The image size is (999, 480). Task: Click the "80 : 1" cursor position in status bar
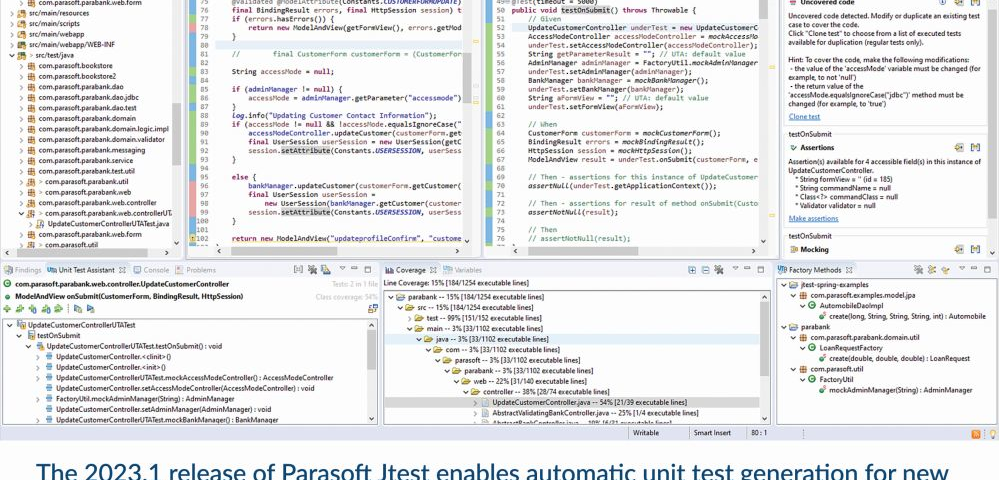tap(759, 433)
